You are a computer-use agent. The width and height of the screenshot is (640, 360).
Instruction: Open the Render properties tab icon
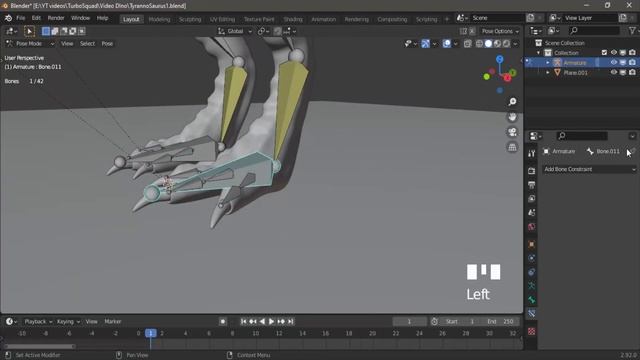[x=531, y=171]
